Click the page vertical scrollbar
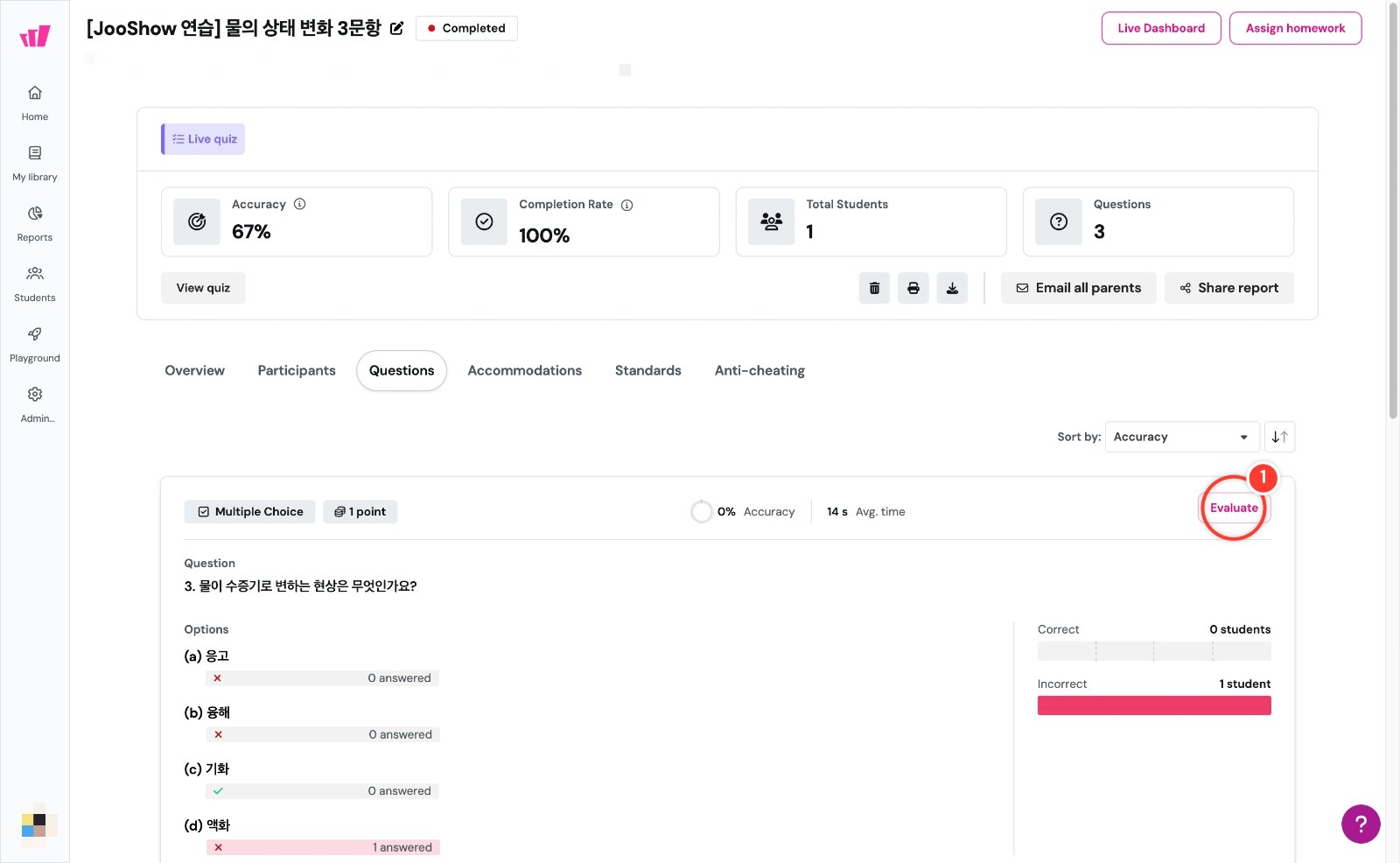Screen dimensions: 1400x863 (1393, 210)
